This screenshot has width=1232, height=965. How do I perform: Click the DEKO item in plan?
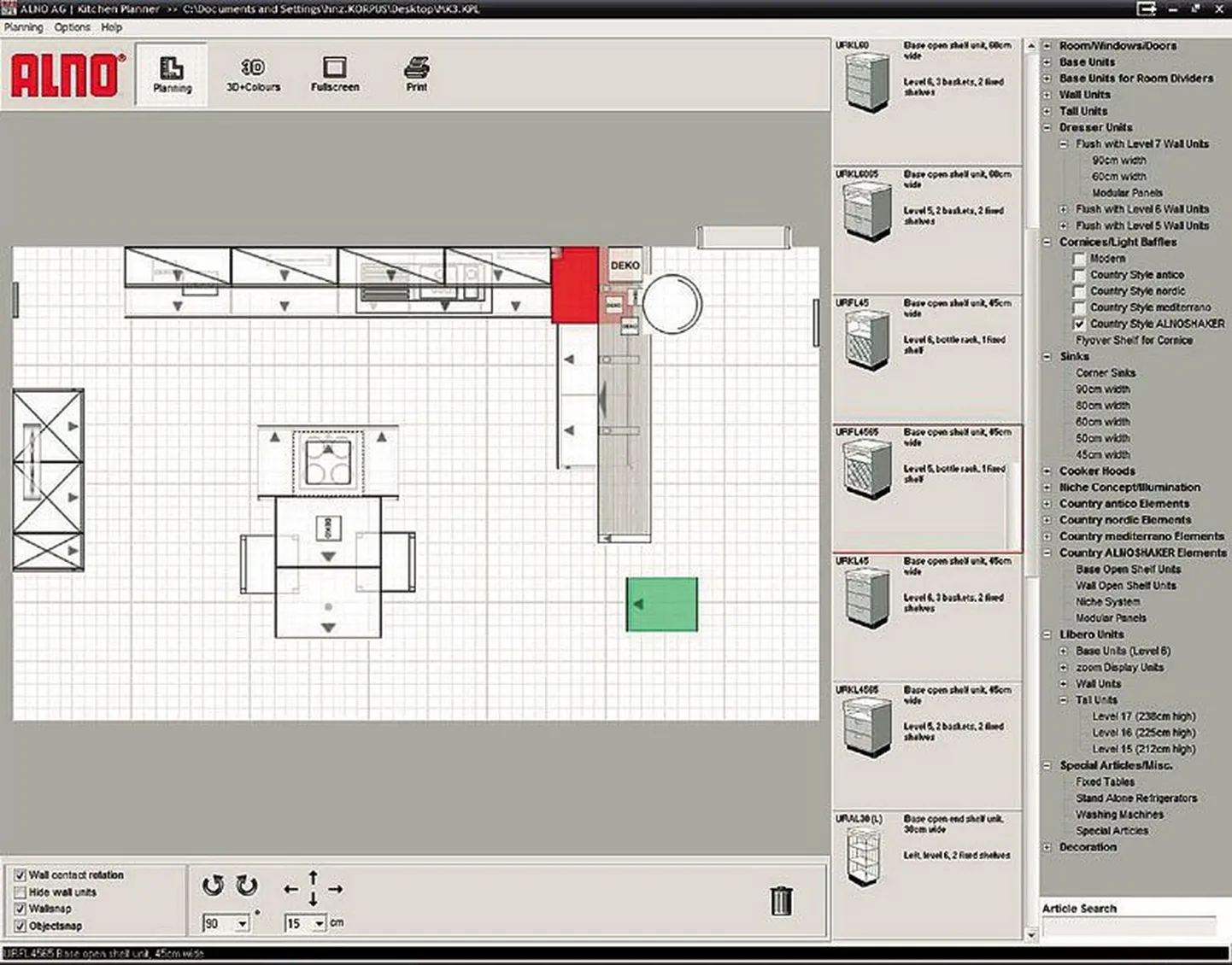[625, 266]
